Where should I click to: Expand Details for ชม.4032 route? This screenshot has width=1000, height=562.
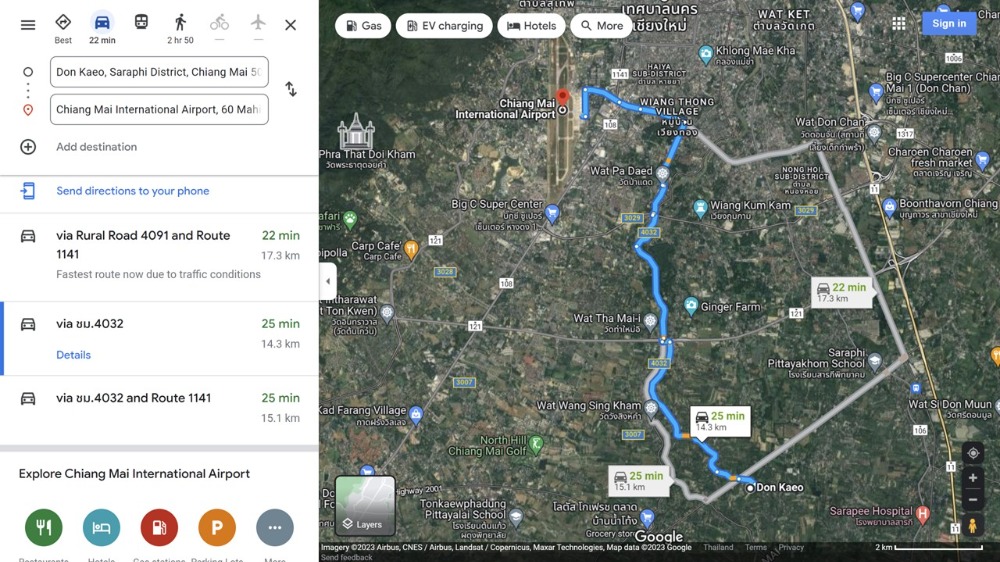(x=73, y=355)
